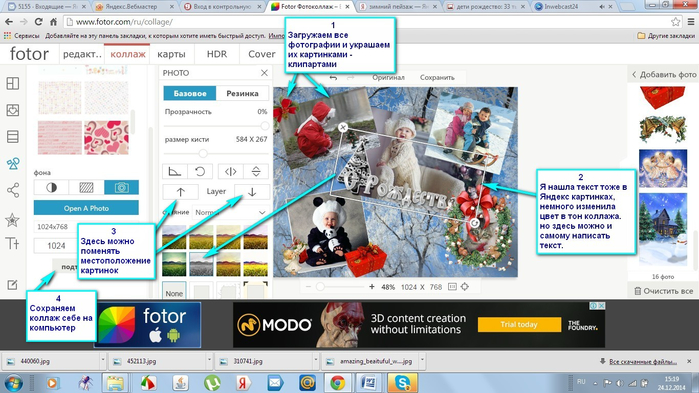Click Сохранить above the canvas
Viewport: 699px width, 393px height.
(x=437, y=78)
